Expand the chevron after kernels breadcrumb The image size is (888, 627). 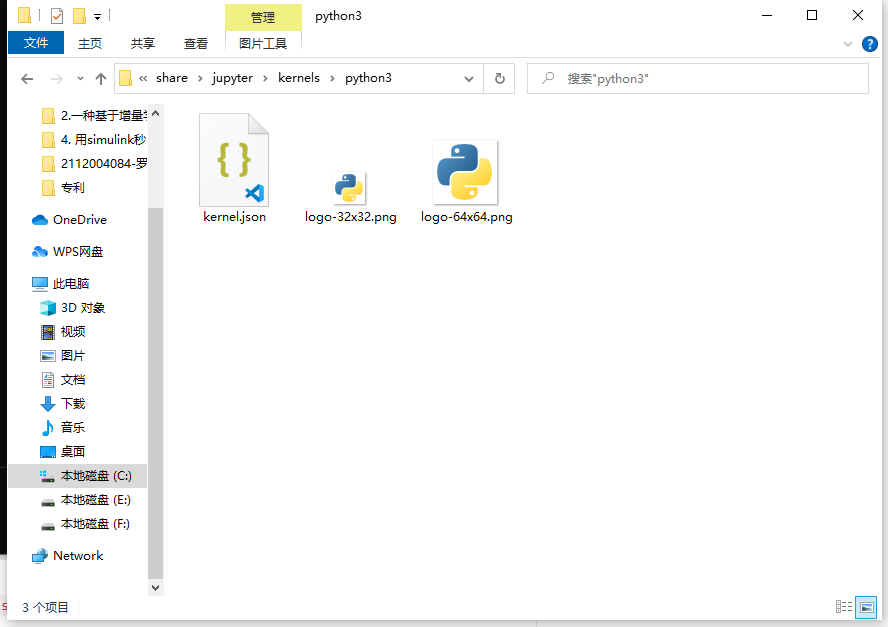point(332,79)
